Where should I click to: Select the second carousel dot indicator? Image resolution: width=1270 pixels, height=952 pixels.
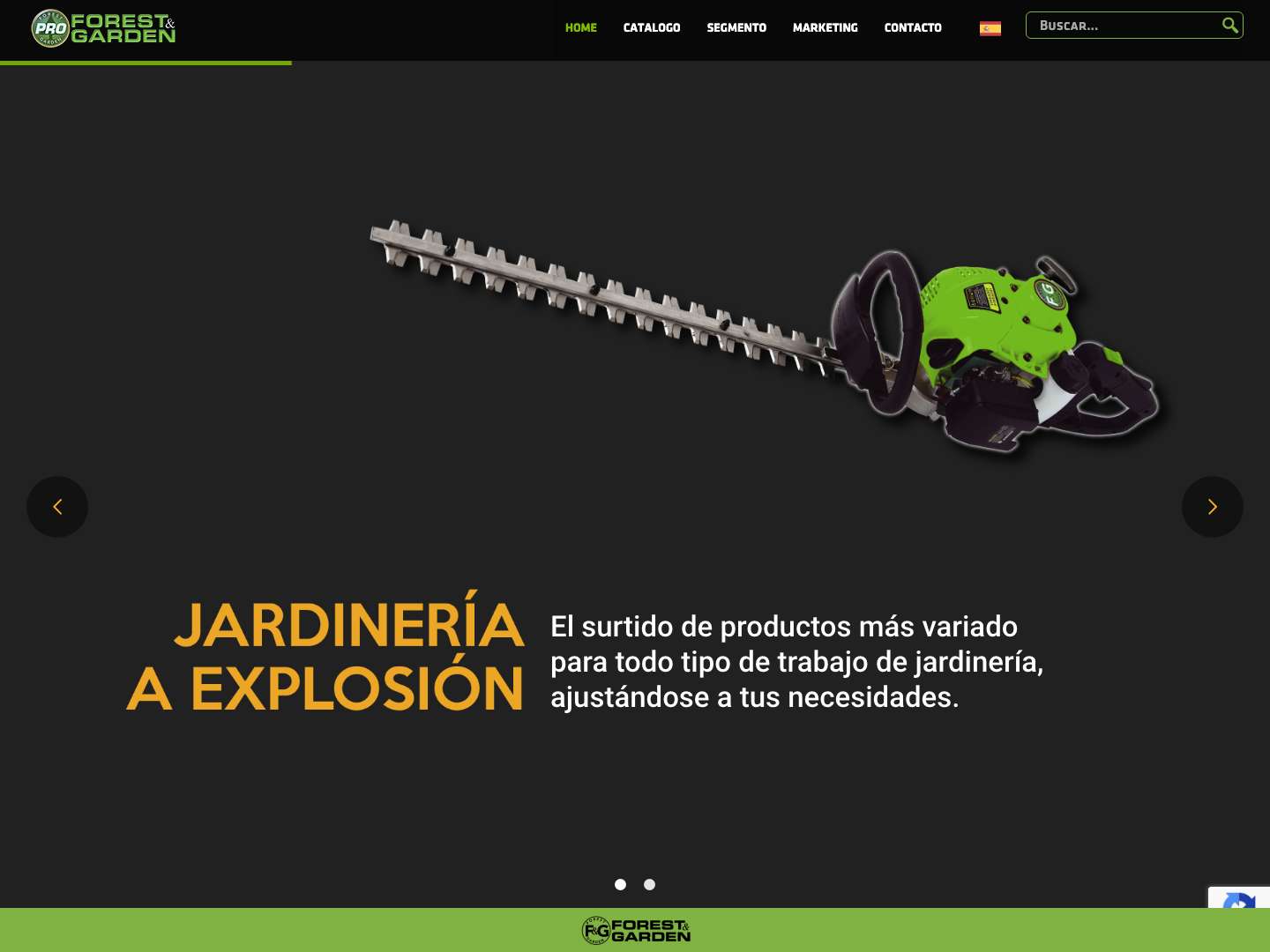pyautogui.click(x=649, y=884)
